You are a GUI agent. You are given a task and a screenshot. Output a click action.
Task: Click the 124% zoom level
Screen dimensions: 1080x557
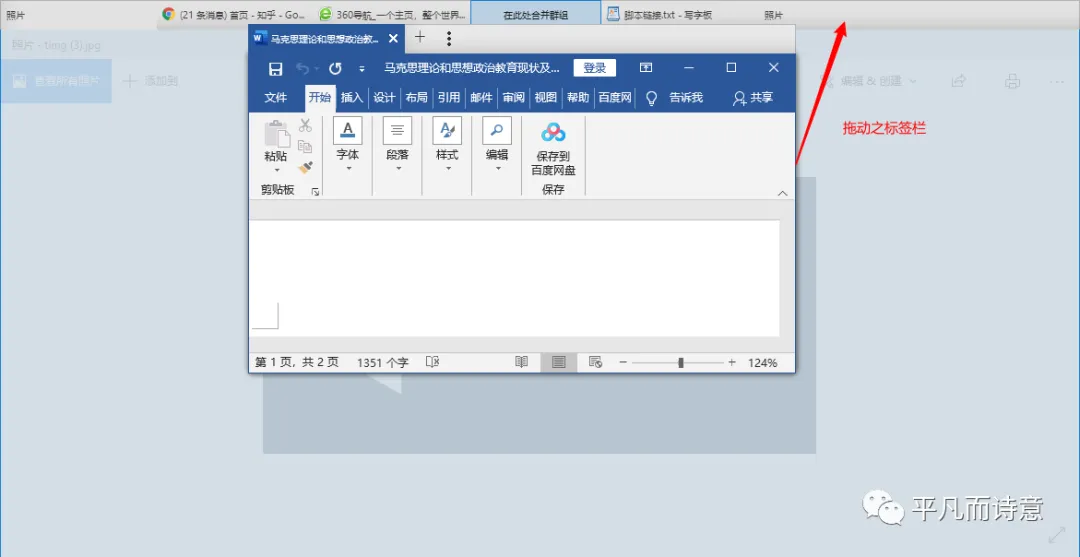(x=763, y=362)
